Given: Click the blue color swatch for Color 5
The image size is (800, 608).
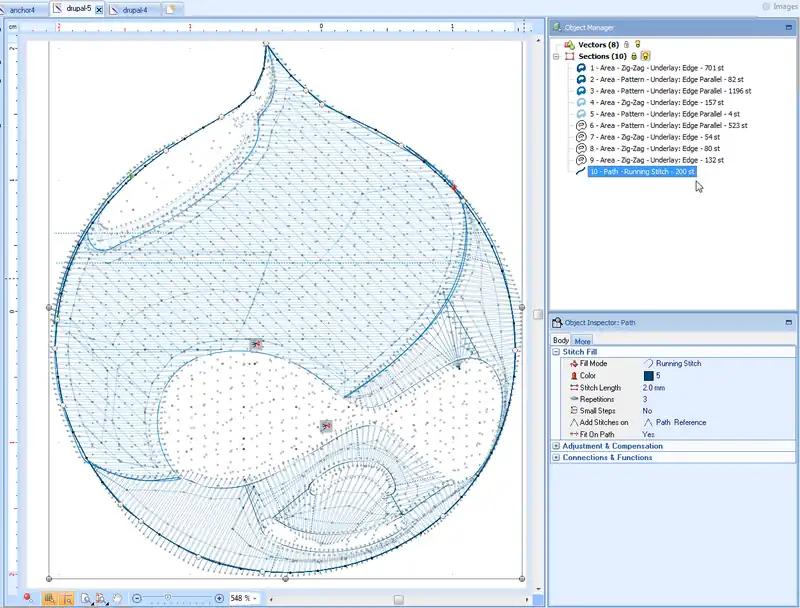Looking at the screenshot, I should tap(648, 376).
